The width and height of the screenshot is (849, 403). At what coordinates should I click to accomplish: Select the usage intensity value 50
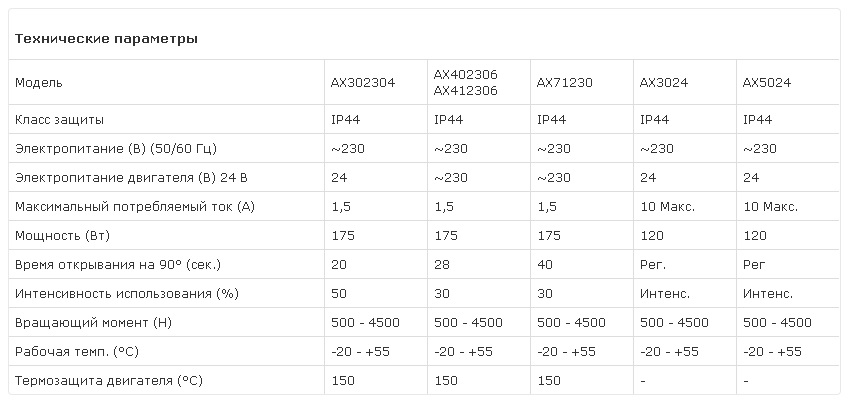tap(339, 294)
